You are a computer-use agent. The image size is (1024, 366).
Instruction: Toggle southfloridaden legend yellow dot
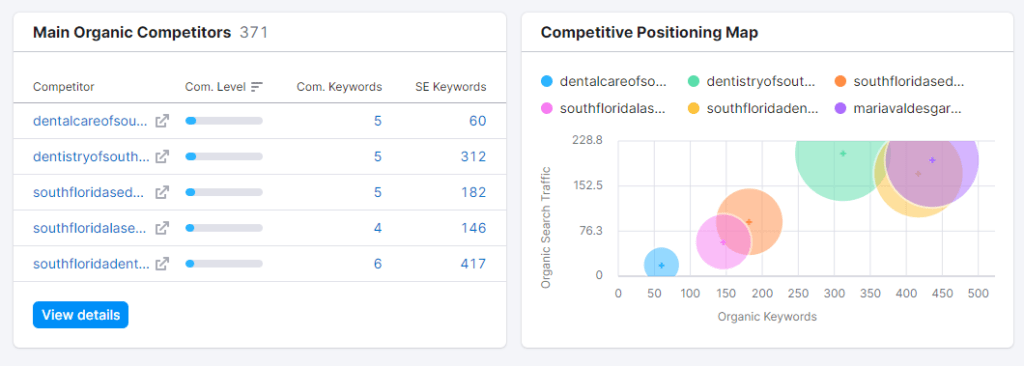click(x=694, y=108)
